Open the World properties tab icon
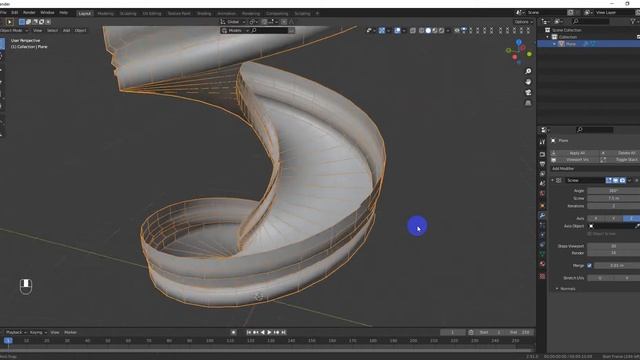The width and height of the screenshot is (640, 360). (x=542, y=193)
